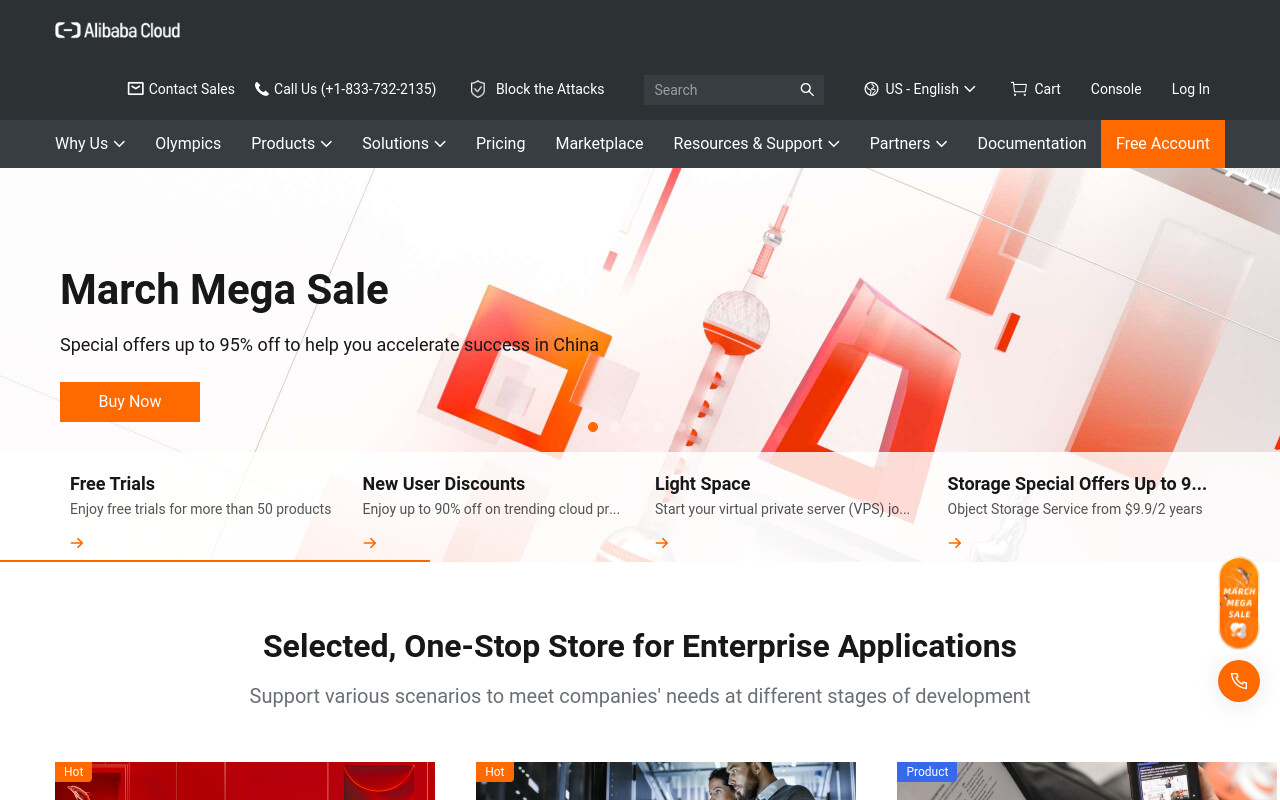Viewport: 1280px width, 800px height.
Task: Open the March Mega Sale floating badge
Action: (1239, 603)
